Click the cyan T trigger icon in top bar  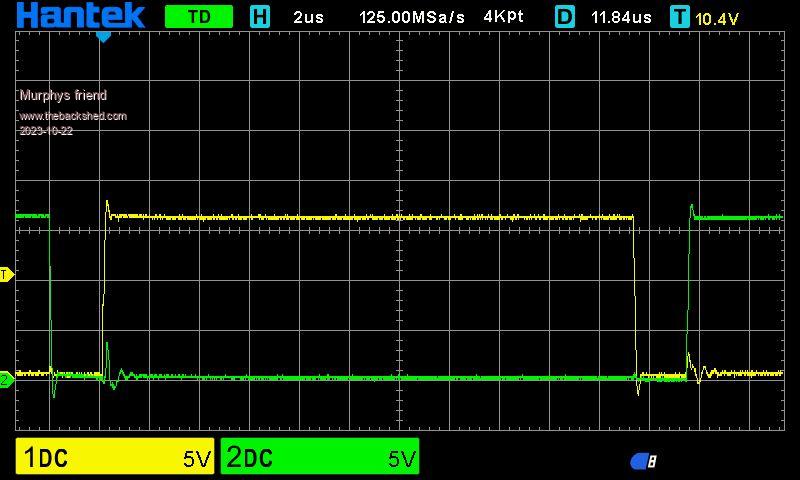point(680,16)
